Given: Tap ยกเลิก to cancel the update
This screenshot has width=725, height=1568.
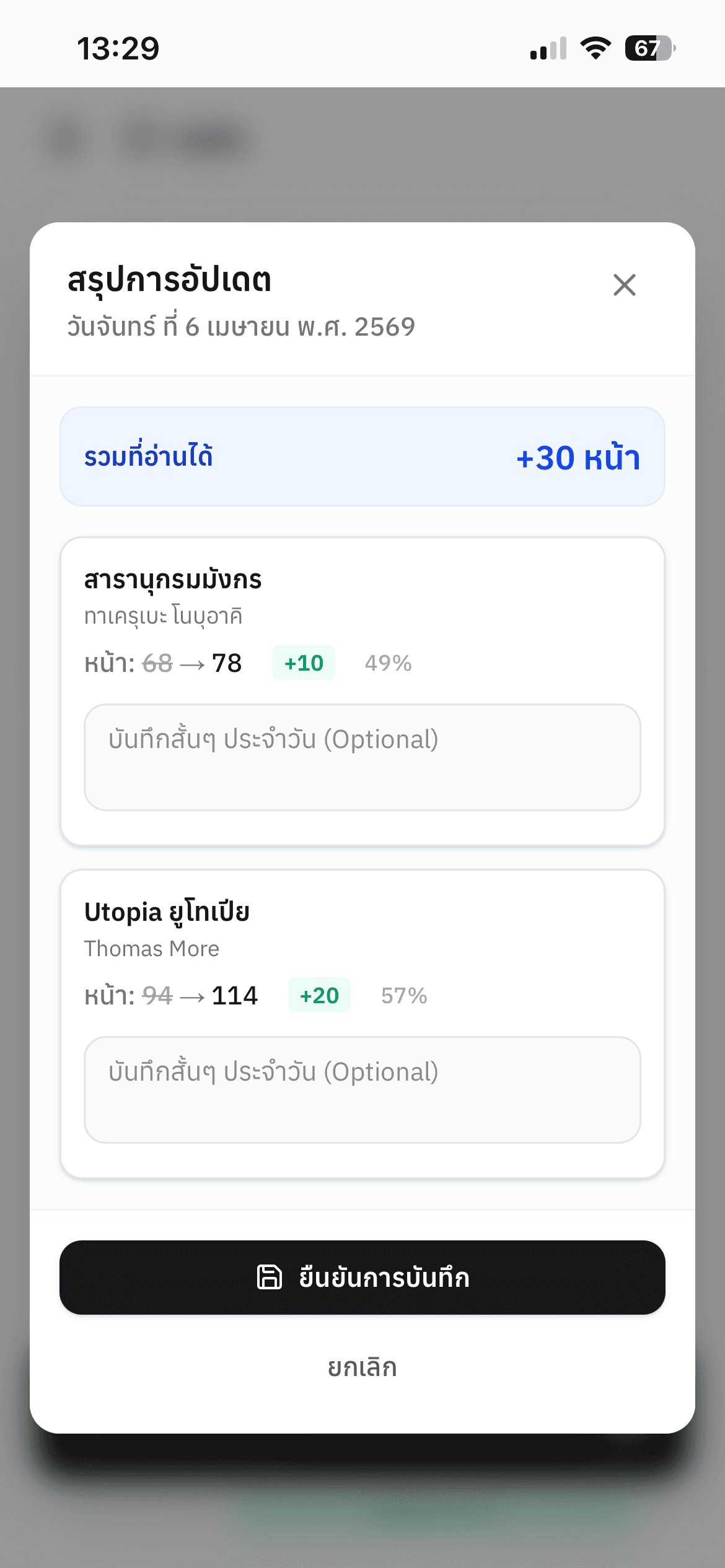Looking at the screenshot, I should point(362,1367).
